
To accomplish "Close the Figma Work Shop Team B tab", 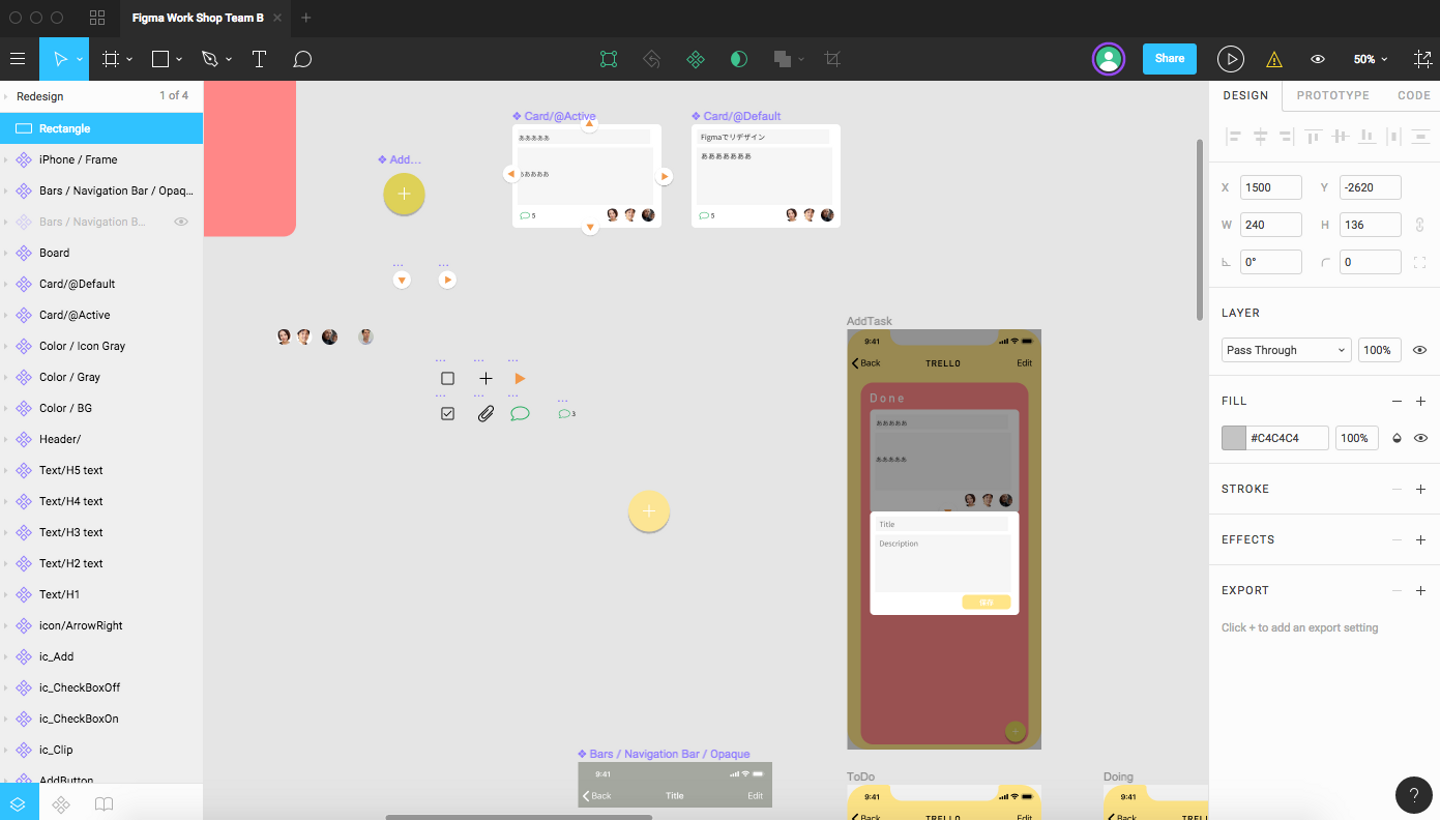I will pyautogui.click(x=277, y=18).
